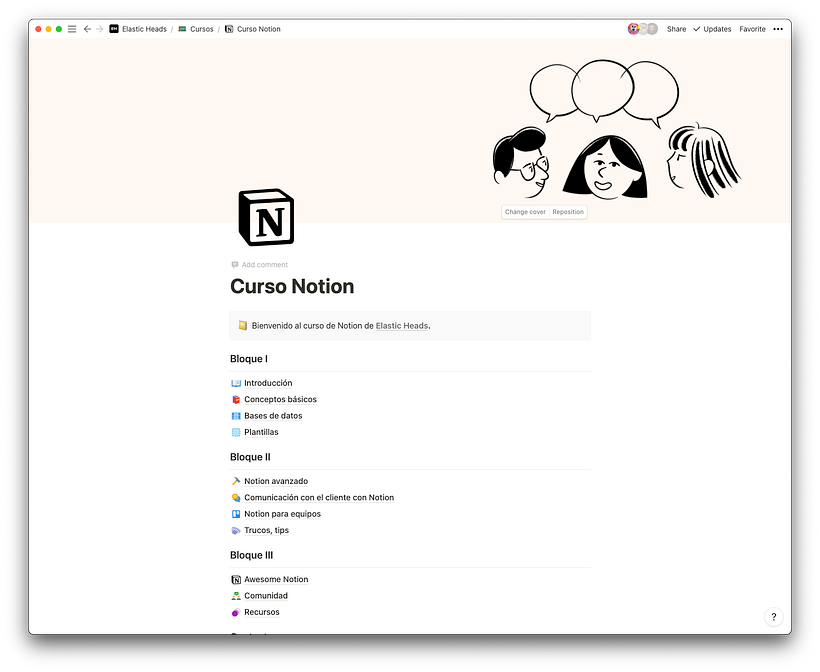Follow the Elastic Heads link in callout
Image resolution: width=820 pixels, height=672 pixels.
coord(402,325)
